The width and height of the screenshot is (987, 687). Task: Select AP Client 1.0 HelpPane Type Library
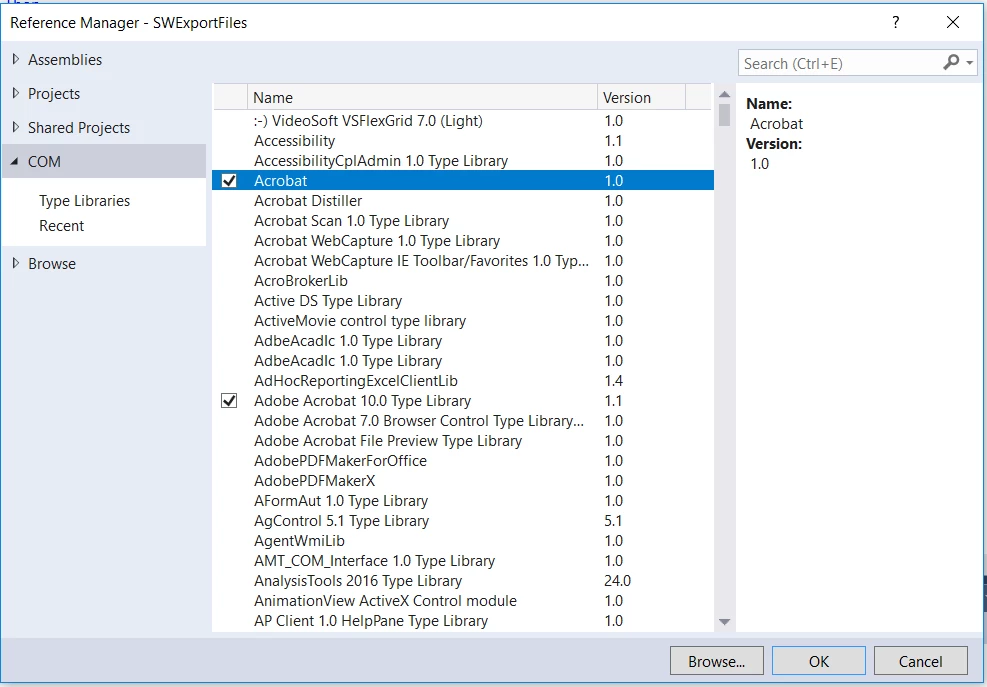tap(463, 620)
